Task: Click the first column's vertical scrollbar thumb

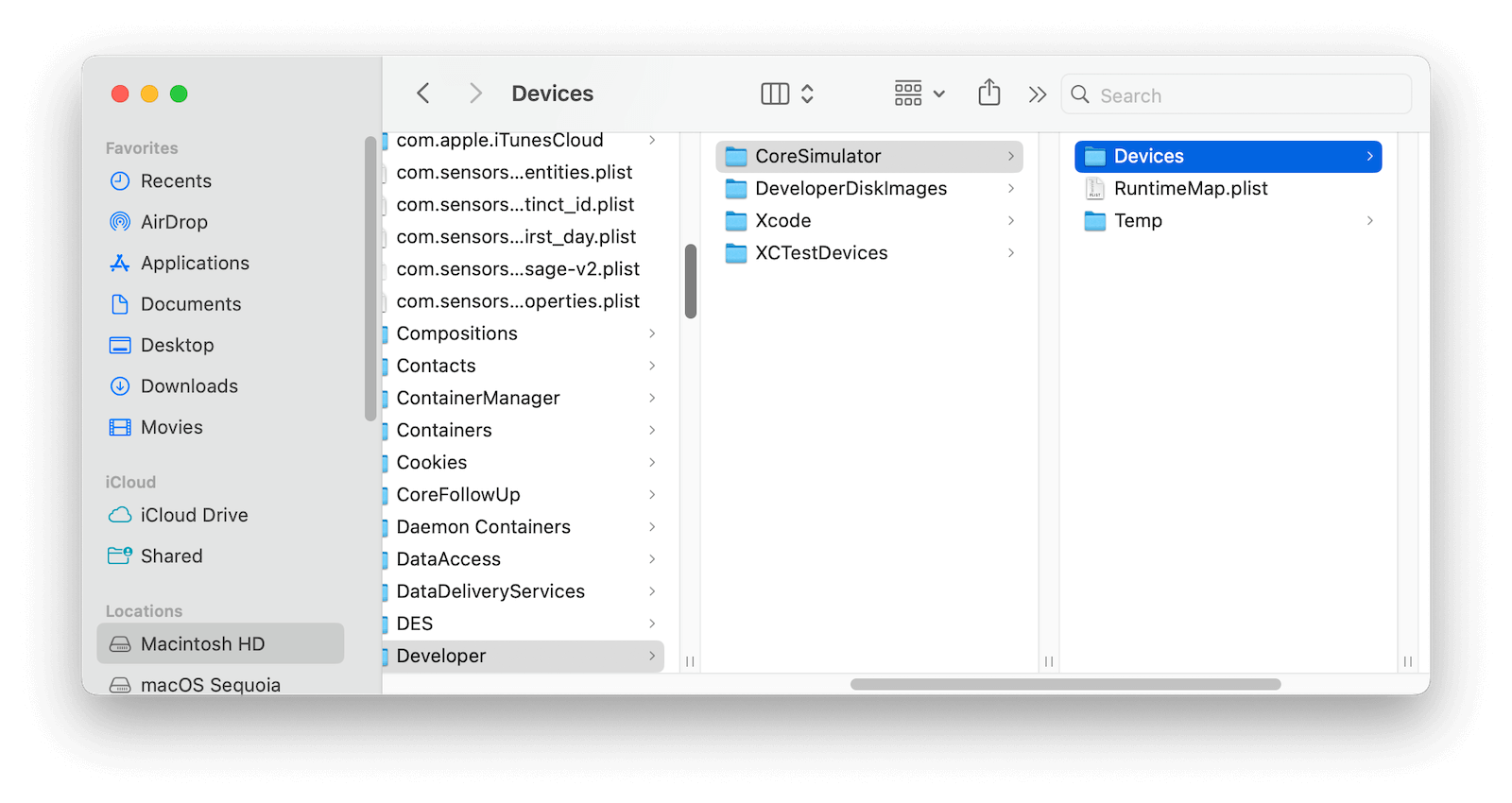Action: tap(691, 282)
